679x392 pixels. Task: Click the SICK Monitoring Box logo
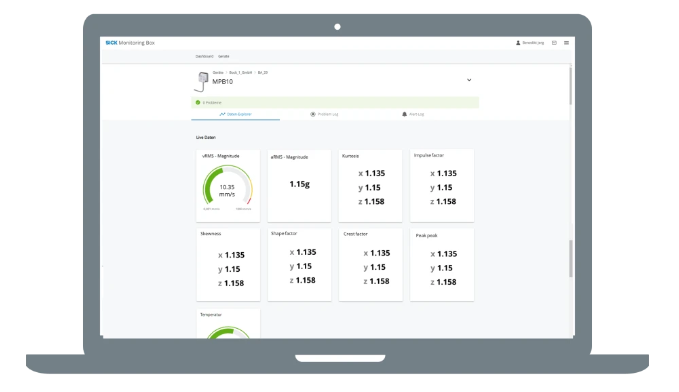point(130,43)
